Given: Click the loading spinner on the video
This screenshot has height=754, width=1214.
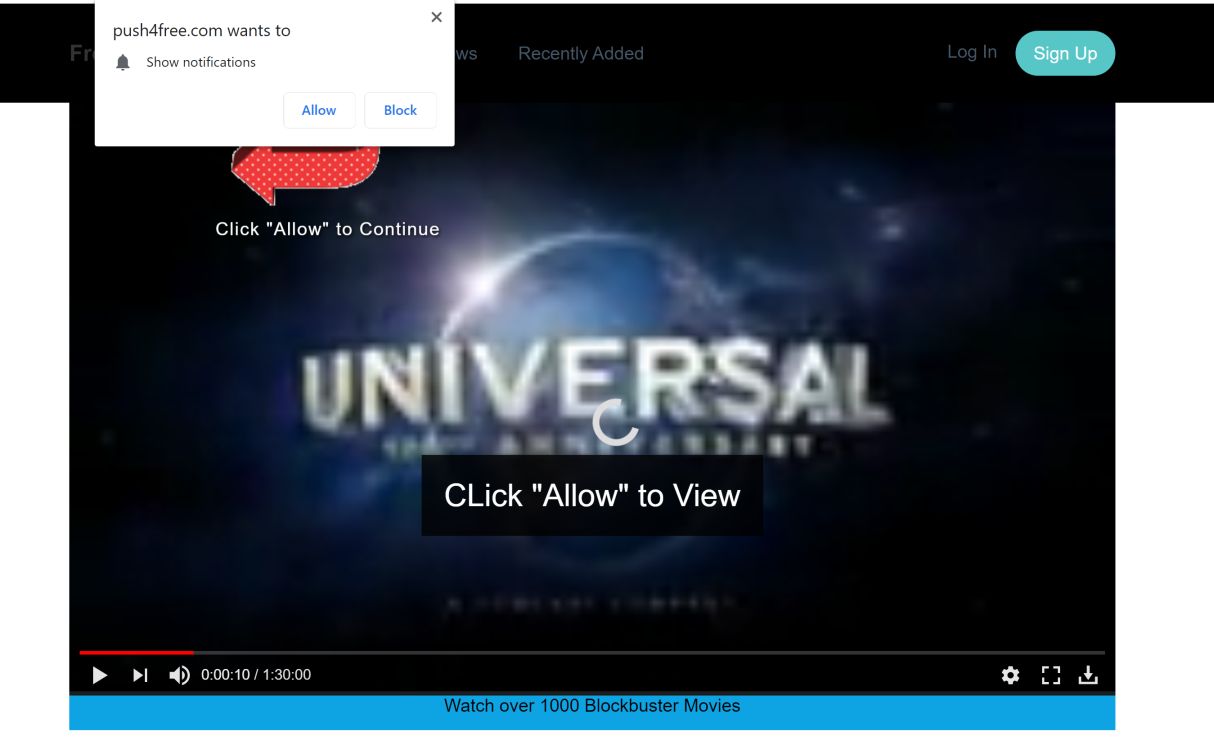Looking at the screenshot, I should pos(615,421).
